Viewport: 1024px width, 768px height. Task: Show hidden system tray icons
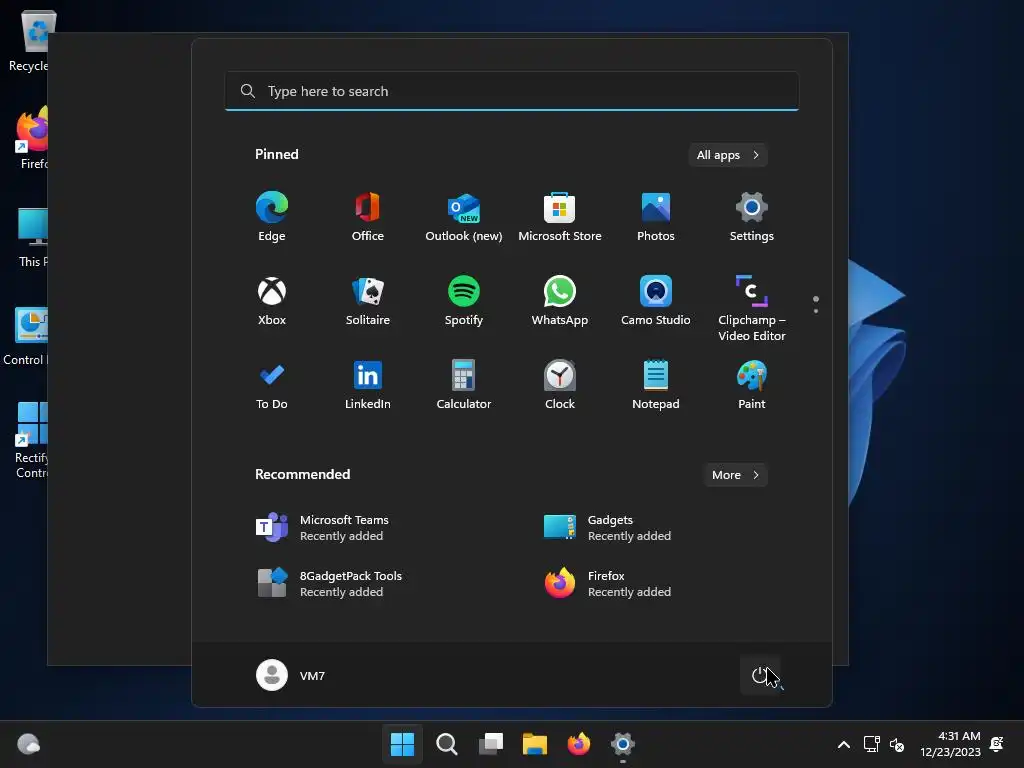[x=844, y=744]
